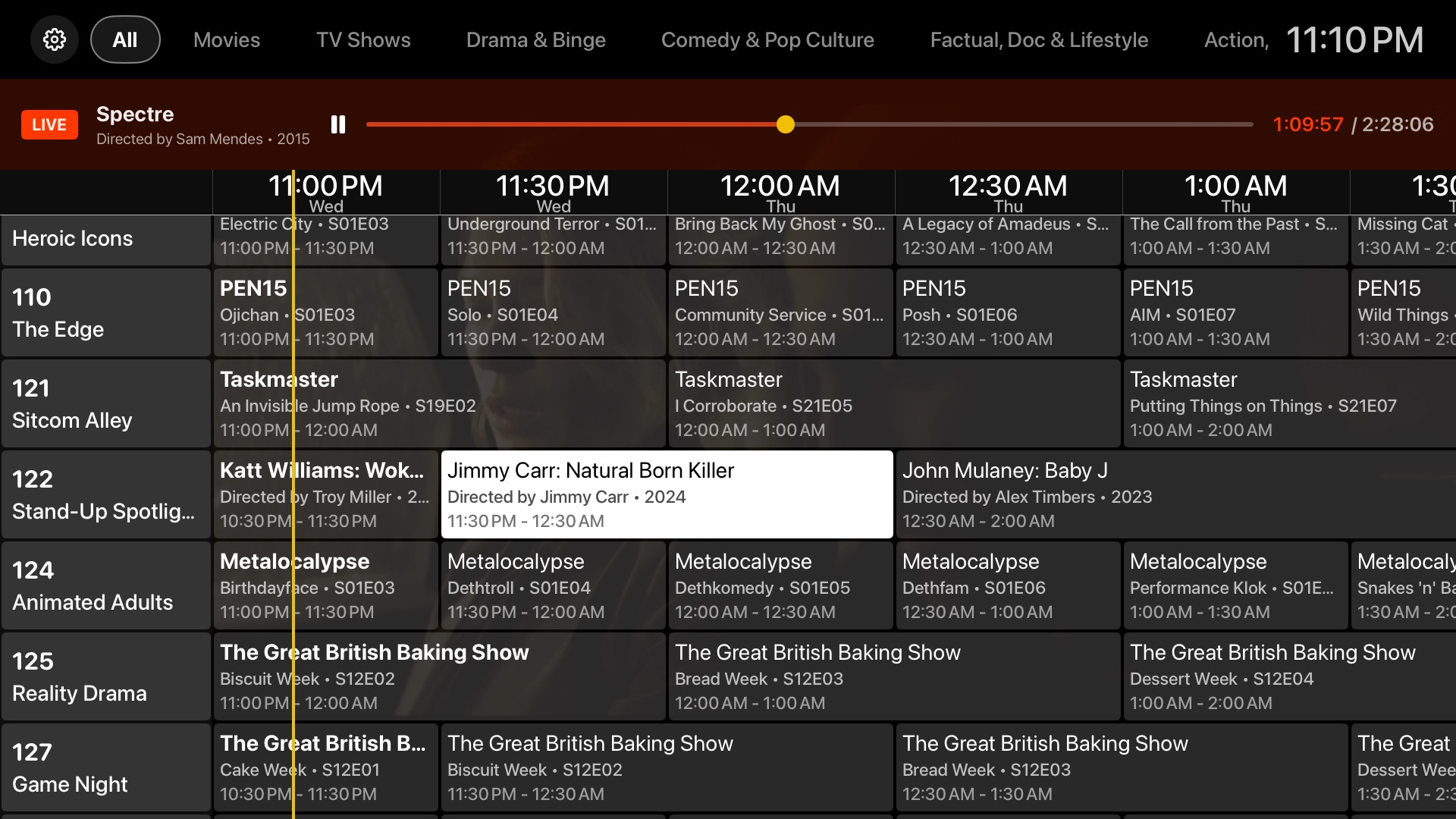Open Metalocalypse Birthdayface S01E03
The width and height of the screenshot is (1456, 819).
point(326,585)
